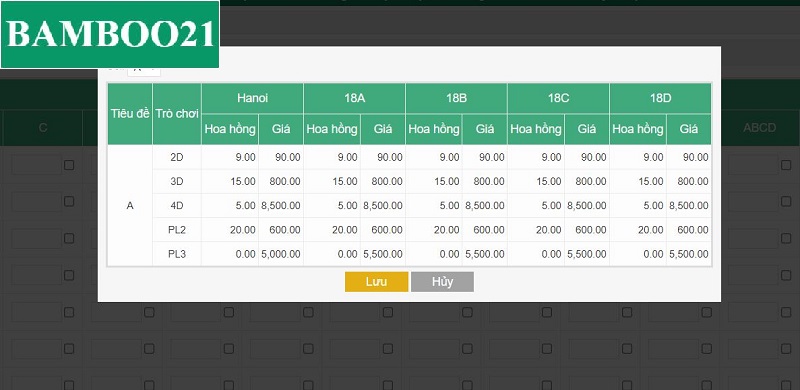This screenshot has width=800, height=390.
Task: Select the PL3 game row label
Action: (x=177, y=254)
